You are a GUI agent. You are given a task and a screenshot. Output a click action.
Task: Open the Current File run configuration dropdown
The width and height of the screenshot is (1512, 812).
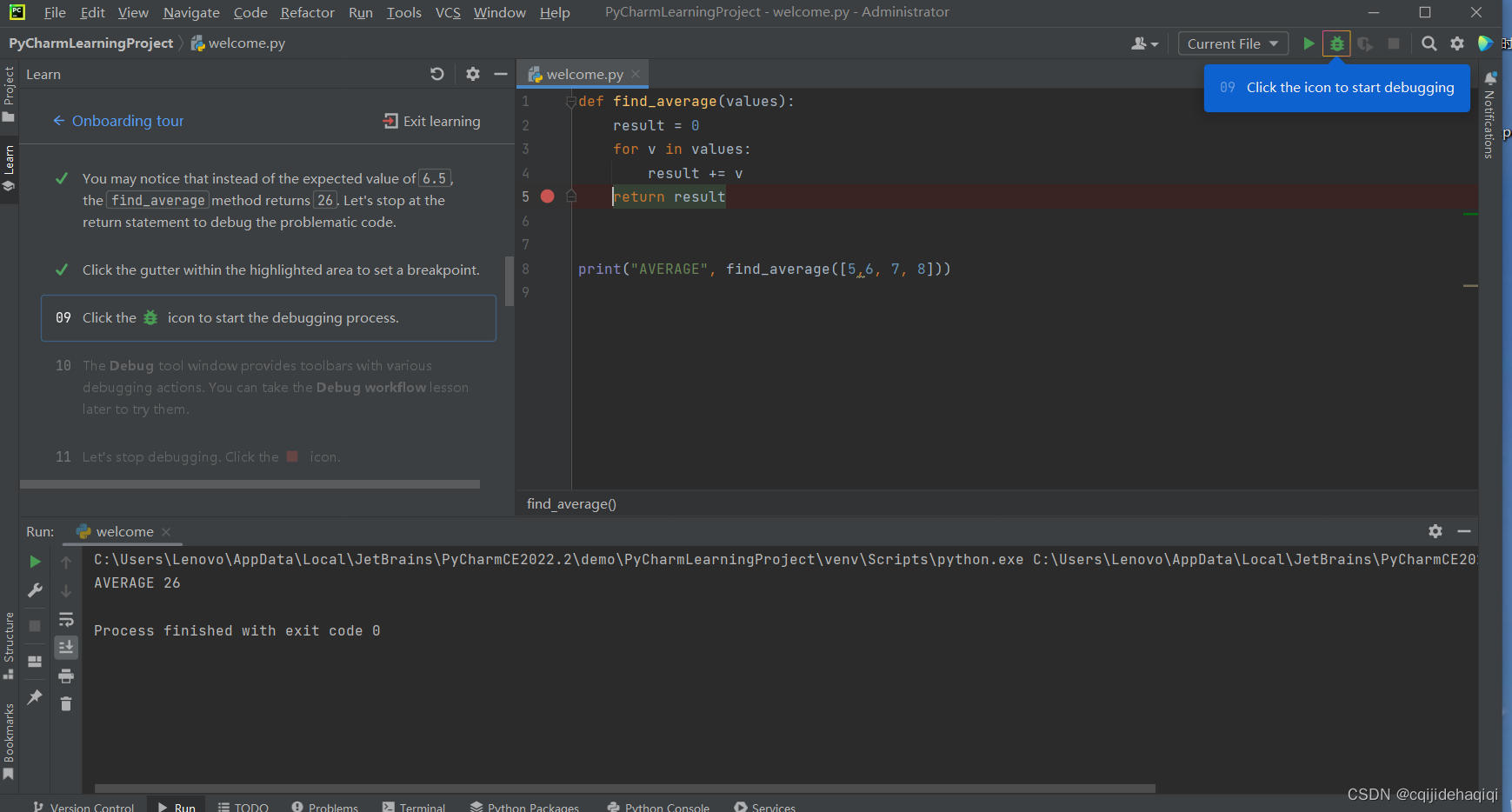pyautogui.click(x=1233, y=43)
